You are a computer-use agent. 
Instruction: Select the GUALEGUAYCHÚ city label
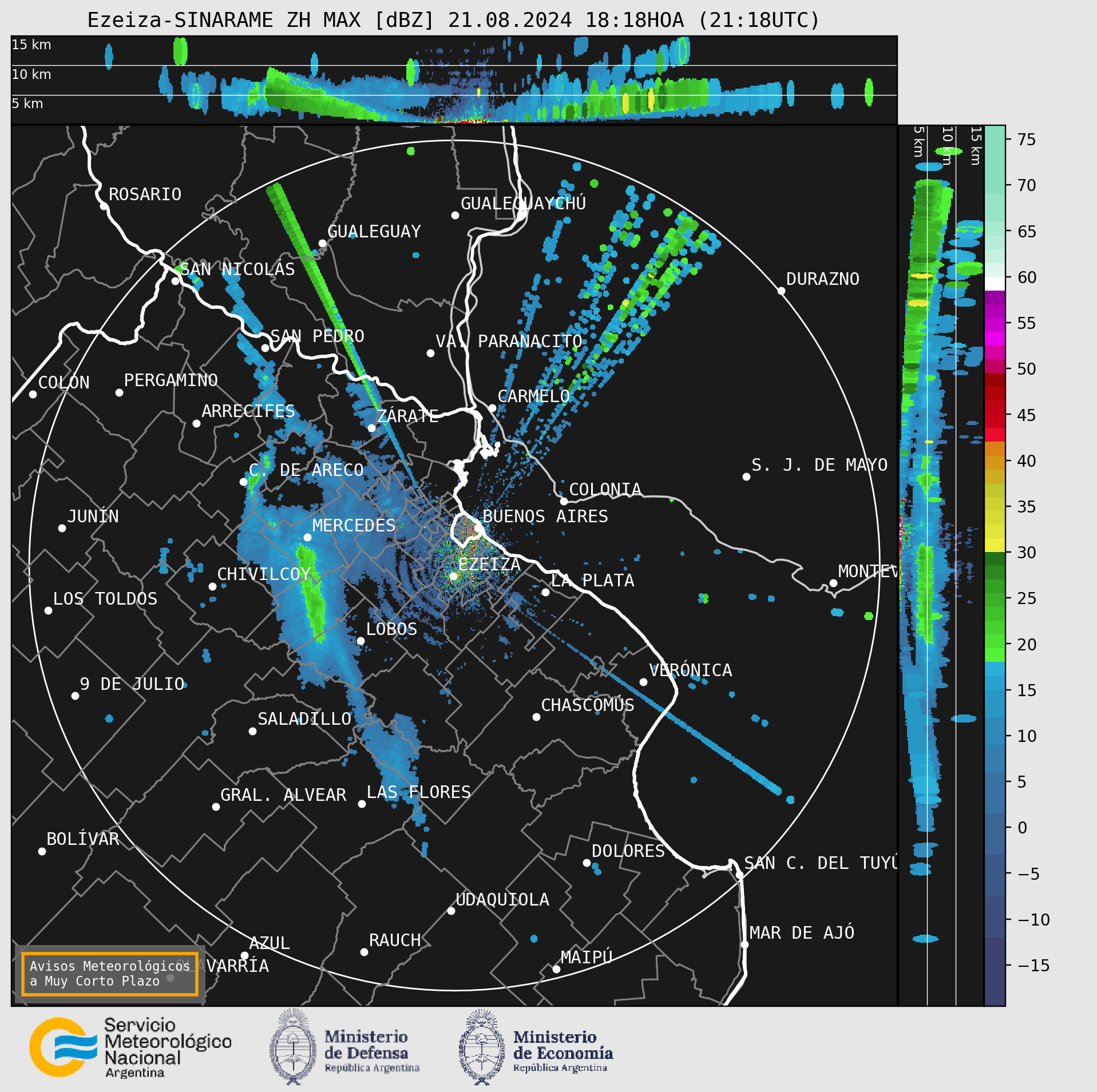click(x=523, y=203)
